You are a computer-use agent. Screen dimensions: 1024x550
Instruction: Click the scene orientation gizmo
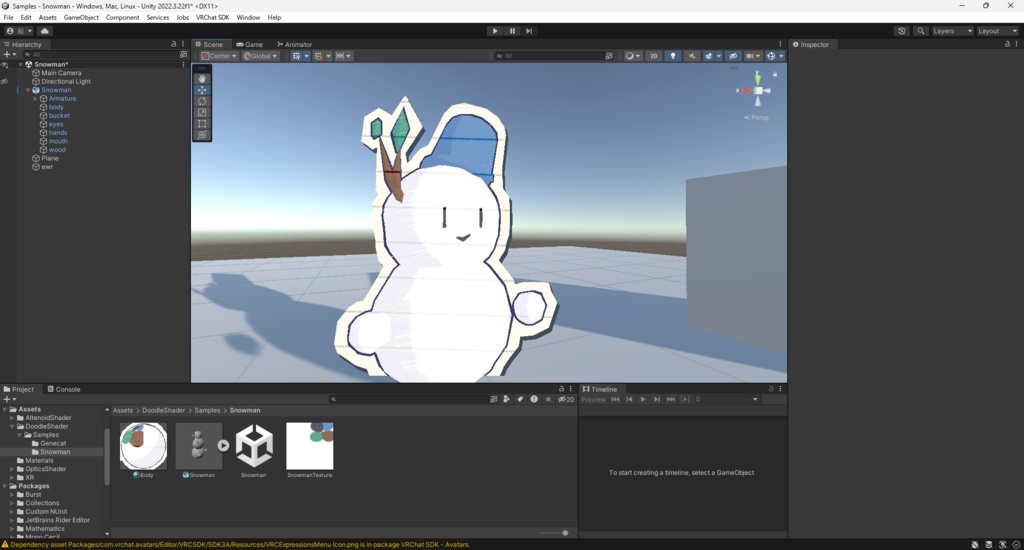tap(758, 90)
